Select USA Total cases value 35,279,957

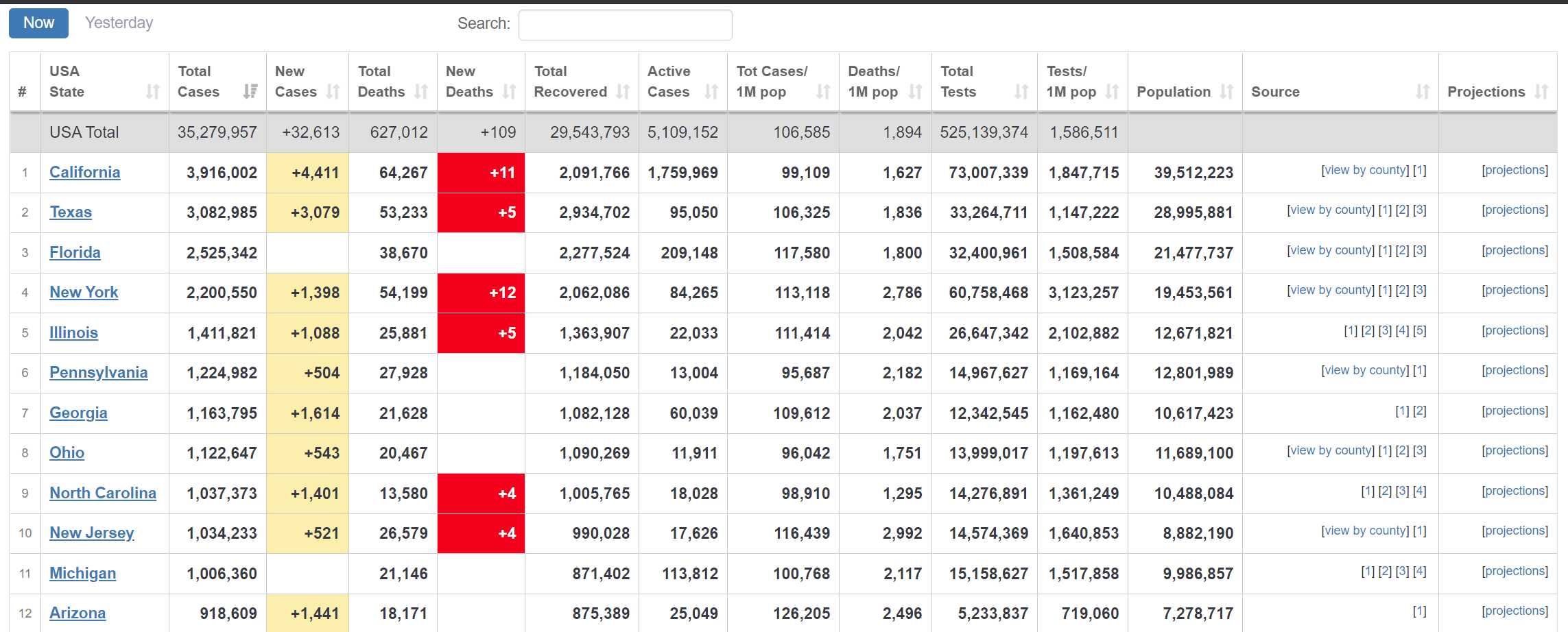point(217,132)
